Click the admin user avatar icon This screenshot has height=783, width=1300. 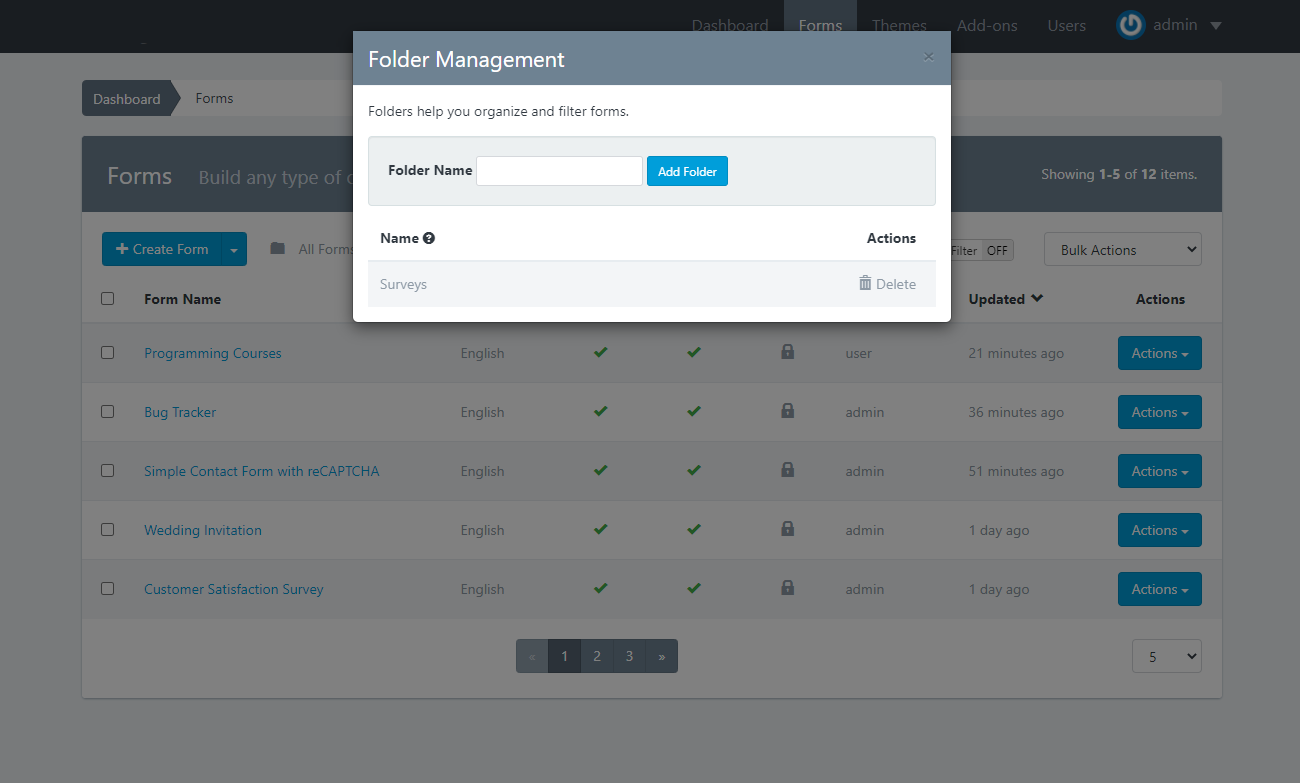tap(1130, 25)
